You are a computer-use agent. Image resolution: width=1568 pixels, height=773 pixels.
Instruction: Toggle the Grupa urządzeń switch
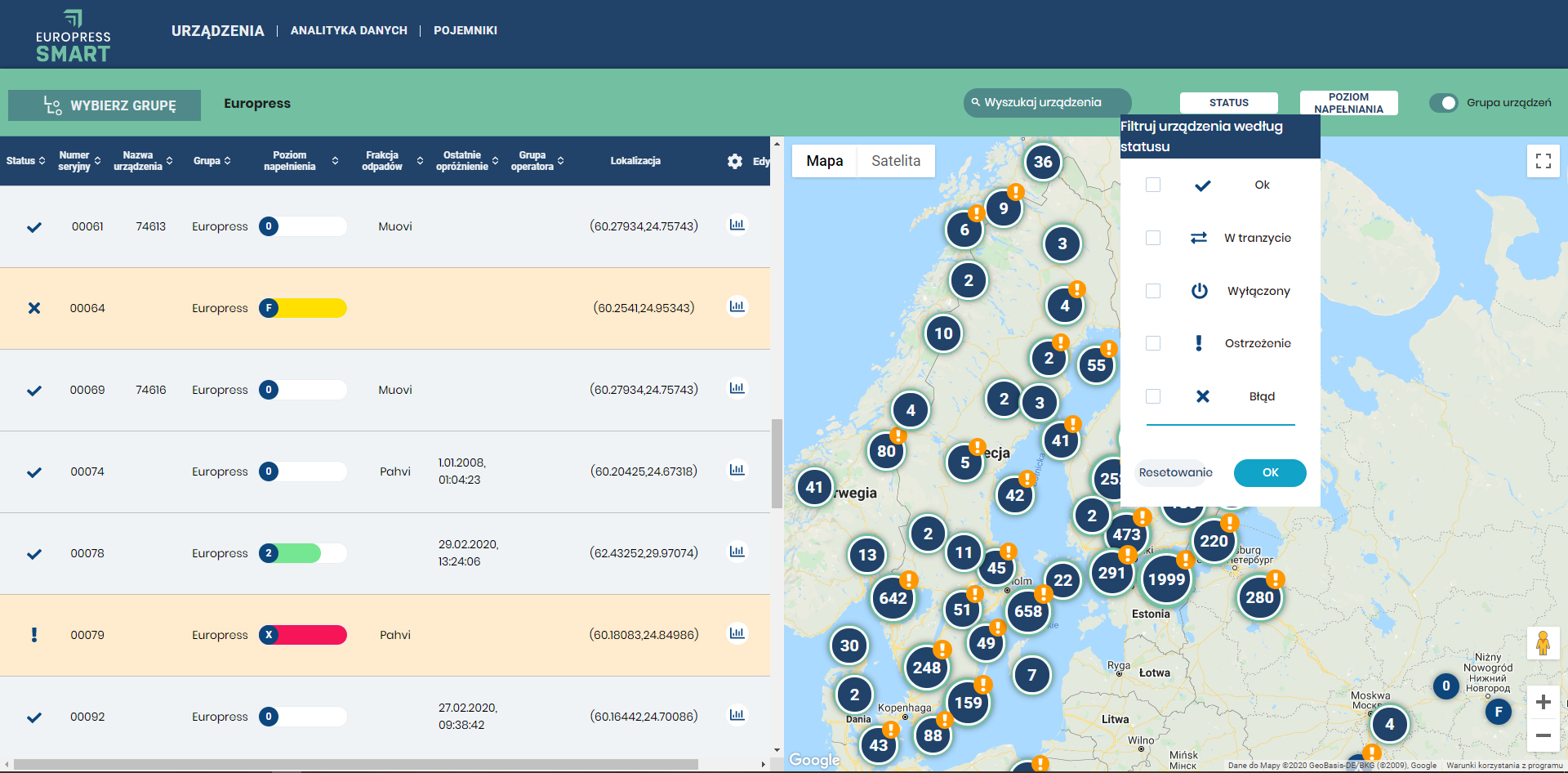[1444, 103]
